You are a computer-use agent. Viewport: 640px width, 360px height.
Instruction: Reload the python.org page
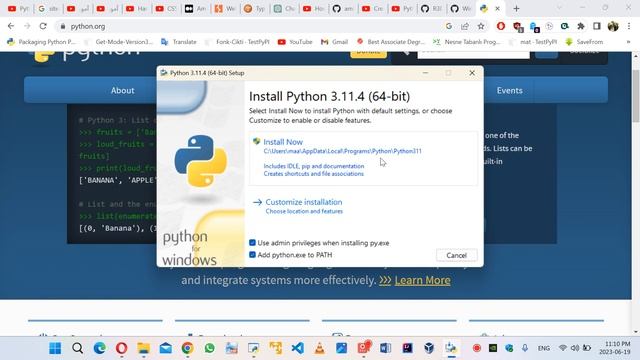(43, 26)
